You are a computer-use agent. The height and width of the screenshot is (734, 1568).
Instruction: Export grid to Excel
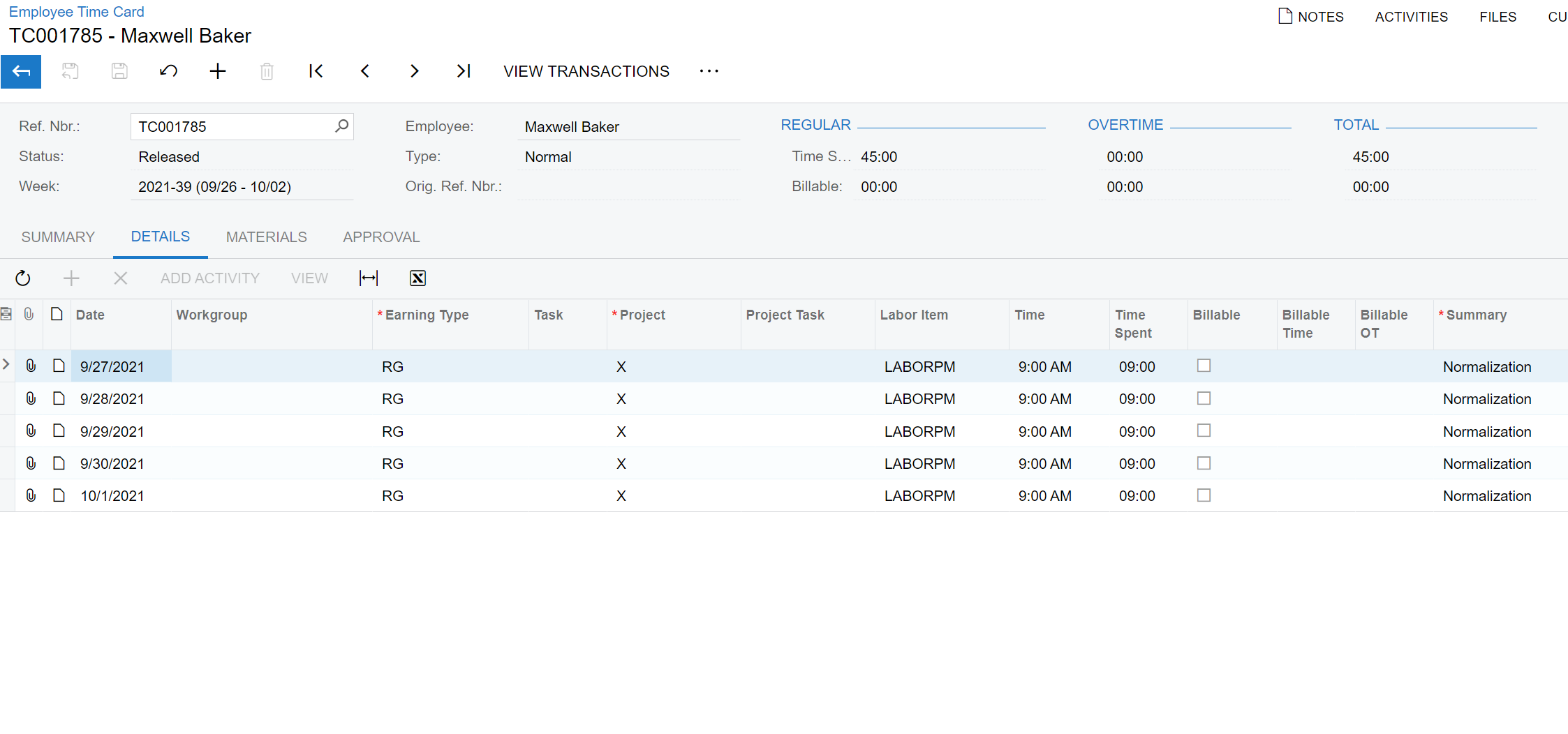tap(417, 278)
